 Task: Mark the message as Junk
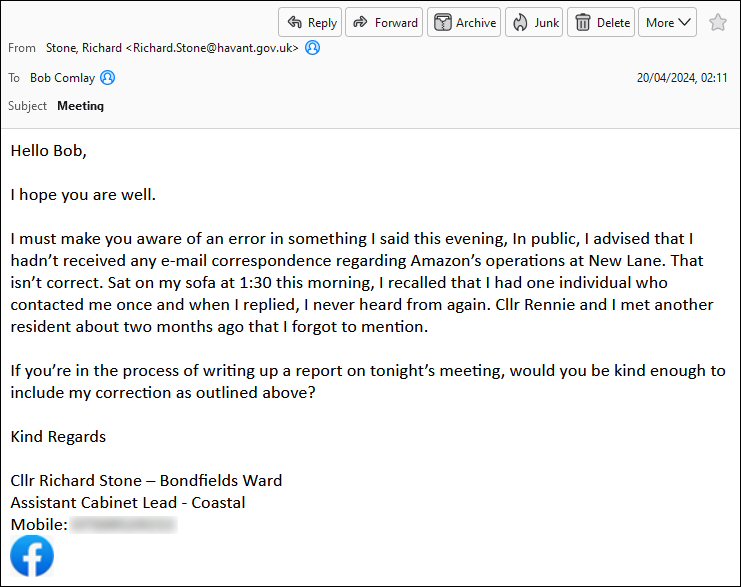coord(535,23)
